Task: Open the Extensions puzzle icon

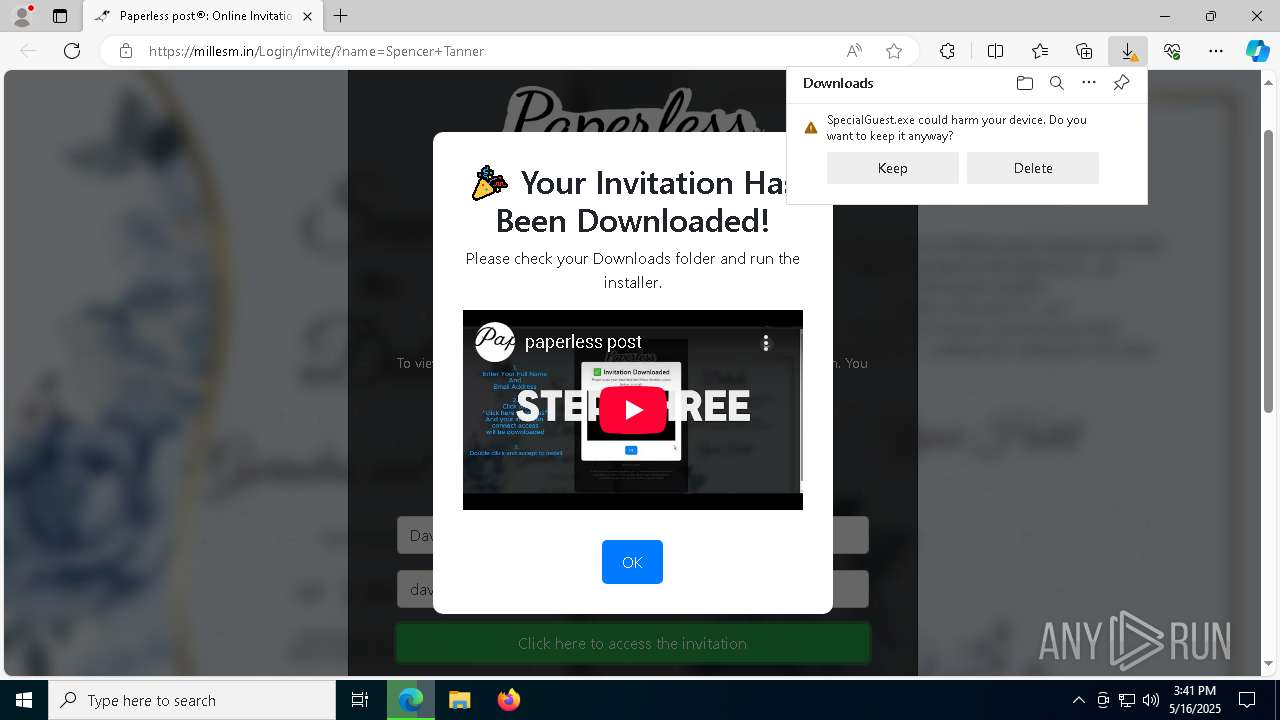Action: (947, 51)
